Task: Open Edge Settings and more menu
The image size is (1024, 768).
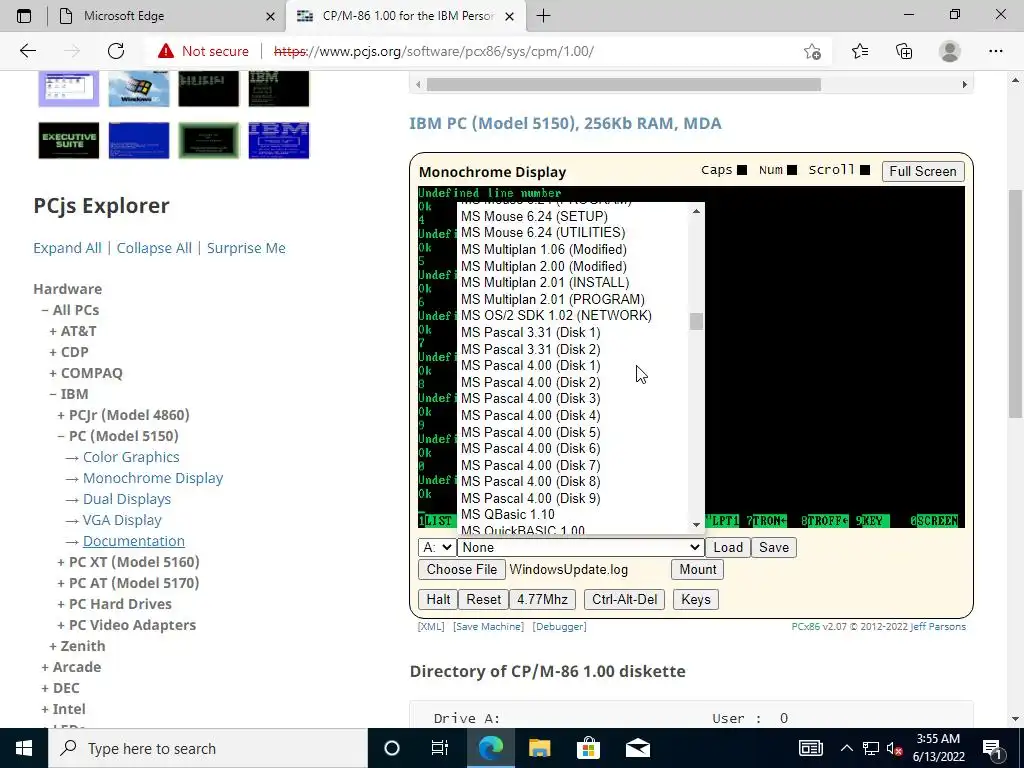Action: [x=995, y=51]
